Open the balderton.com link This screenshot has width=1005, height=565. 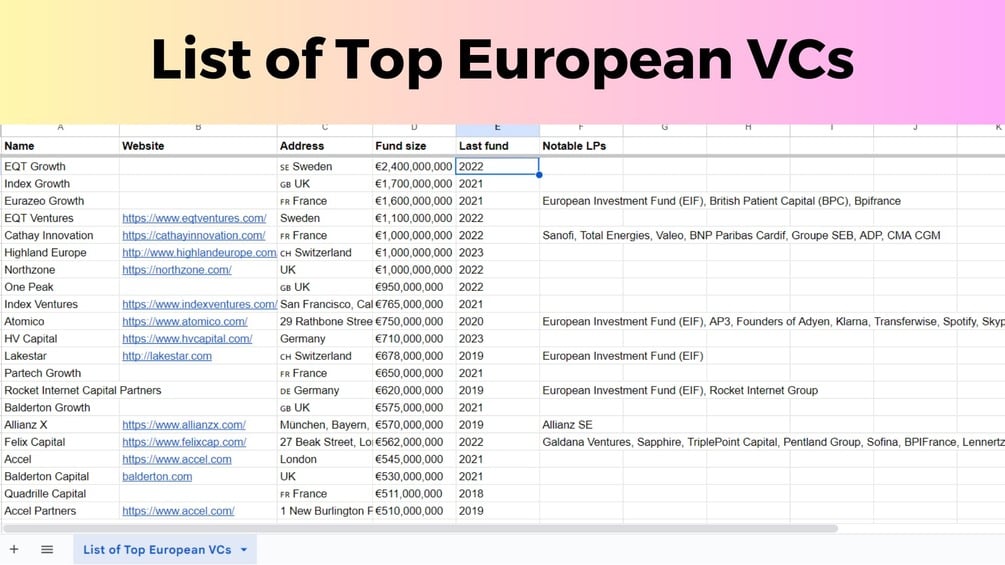click(x=157, y=477)
